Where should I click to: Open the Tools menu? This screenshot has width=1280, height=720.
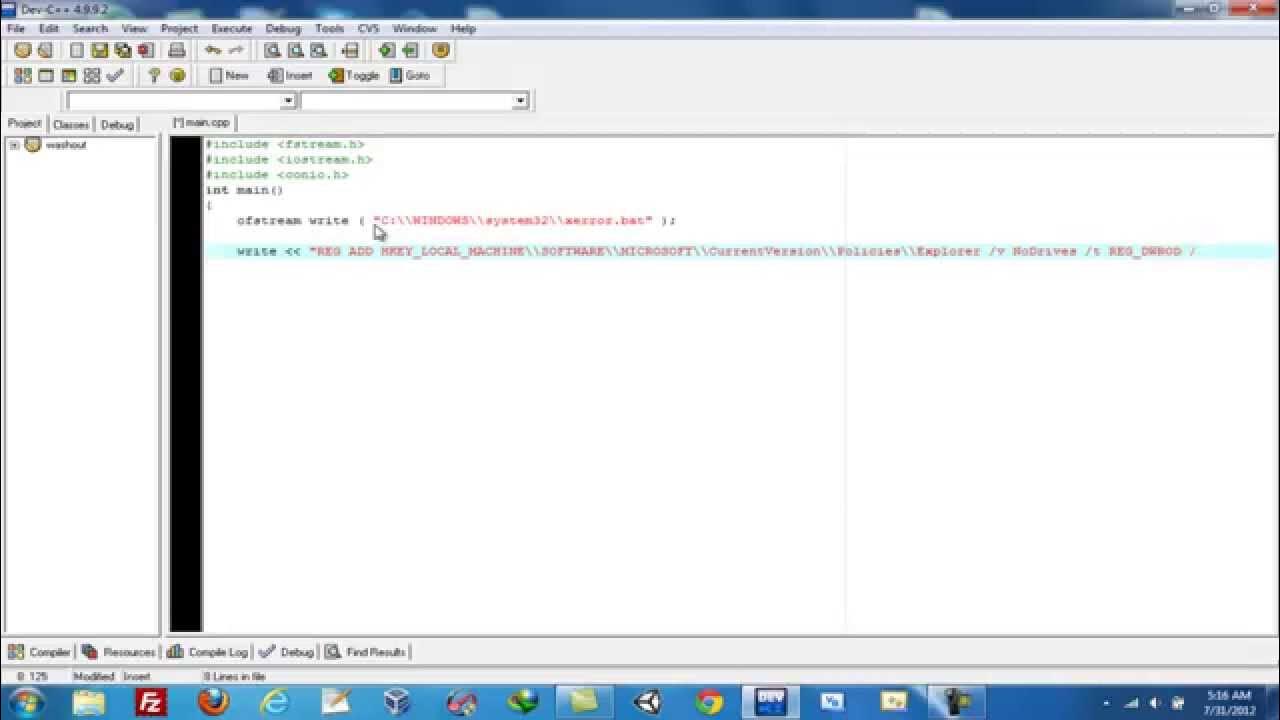(329, 28)
